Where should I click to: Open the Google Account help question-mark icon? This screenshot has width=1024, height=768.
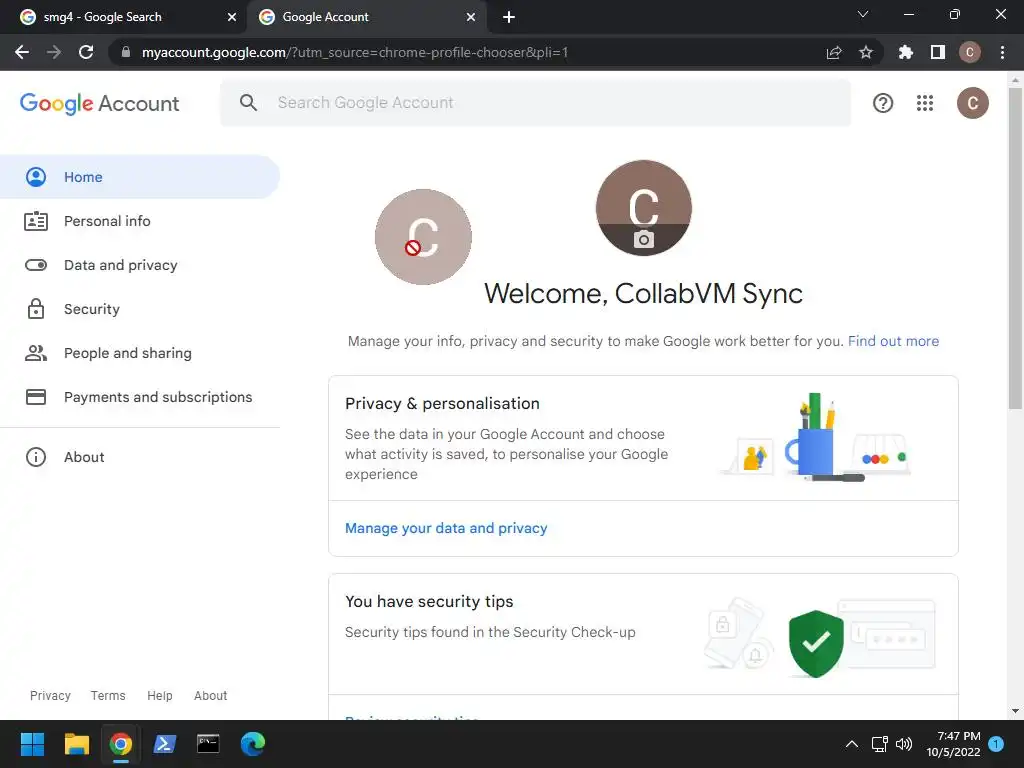883,103
